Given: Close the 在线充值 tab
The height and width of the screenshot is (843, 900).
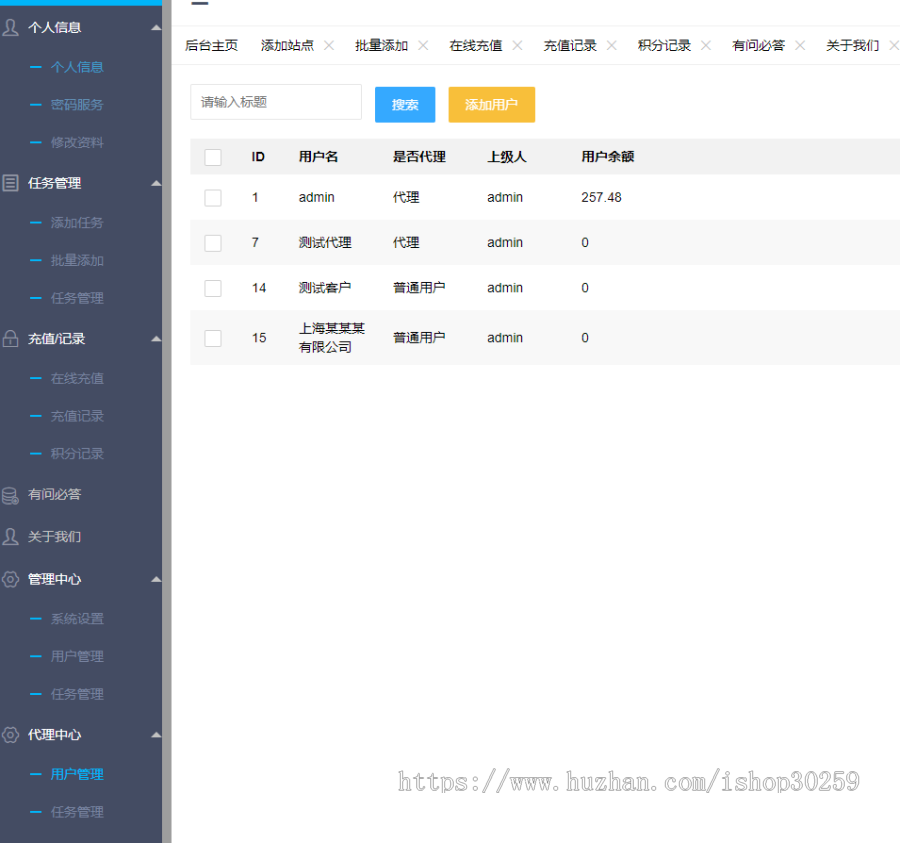Looking at the screenshot, I should click(x=517, y=45).
